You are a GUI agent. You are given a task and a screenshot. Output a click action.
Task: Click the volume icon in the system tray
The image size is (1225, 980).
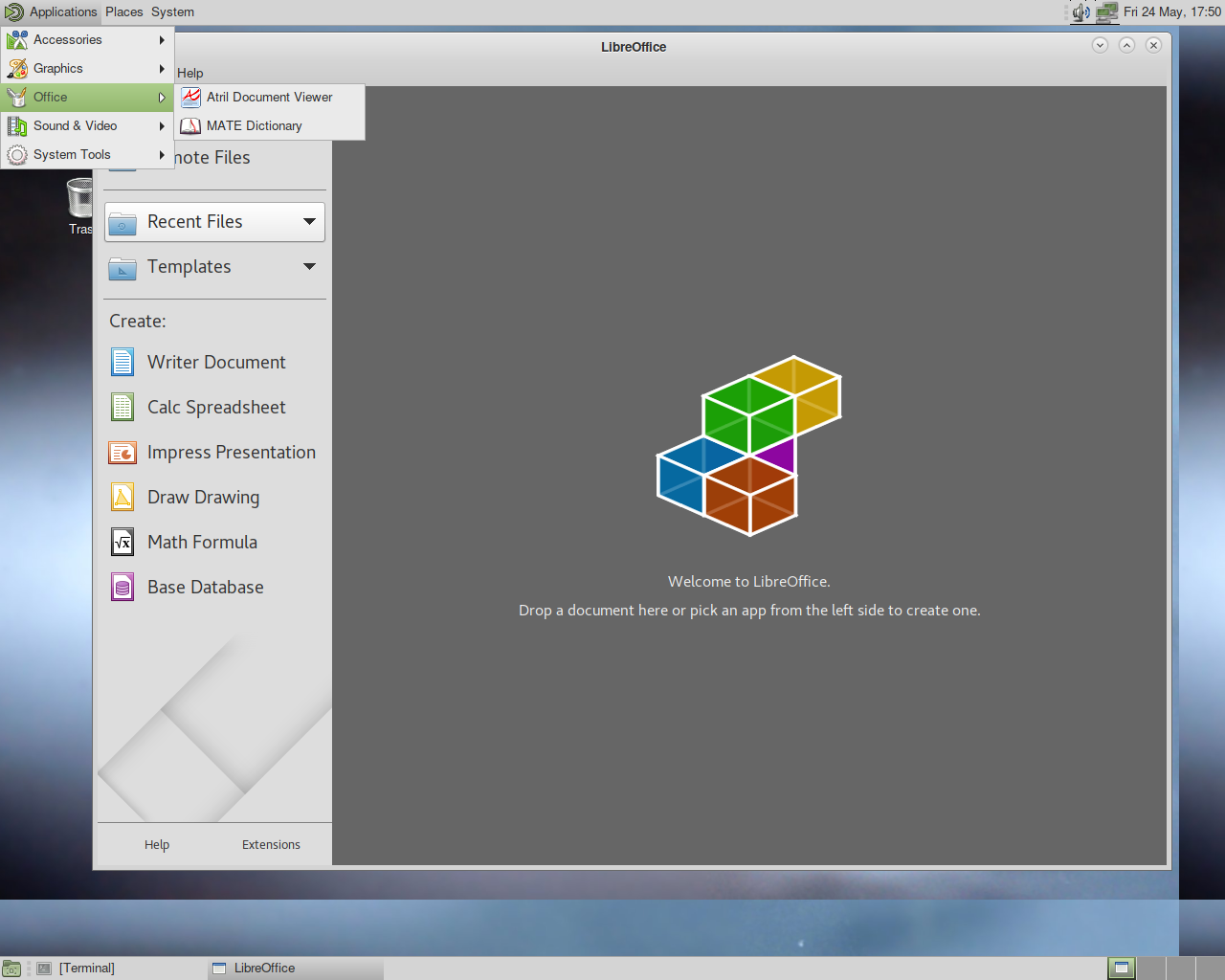coord(1081,12)
